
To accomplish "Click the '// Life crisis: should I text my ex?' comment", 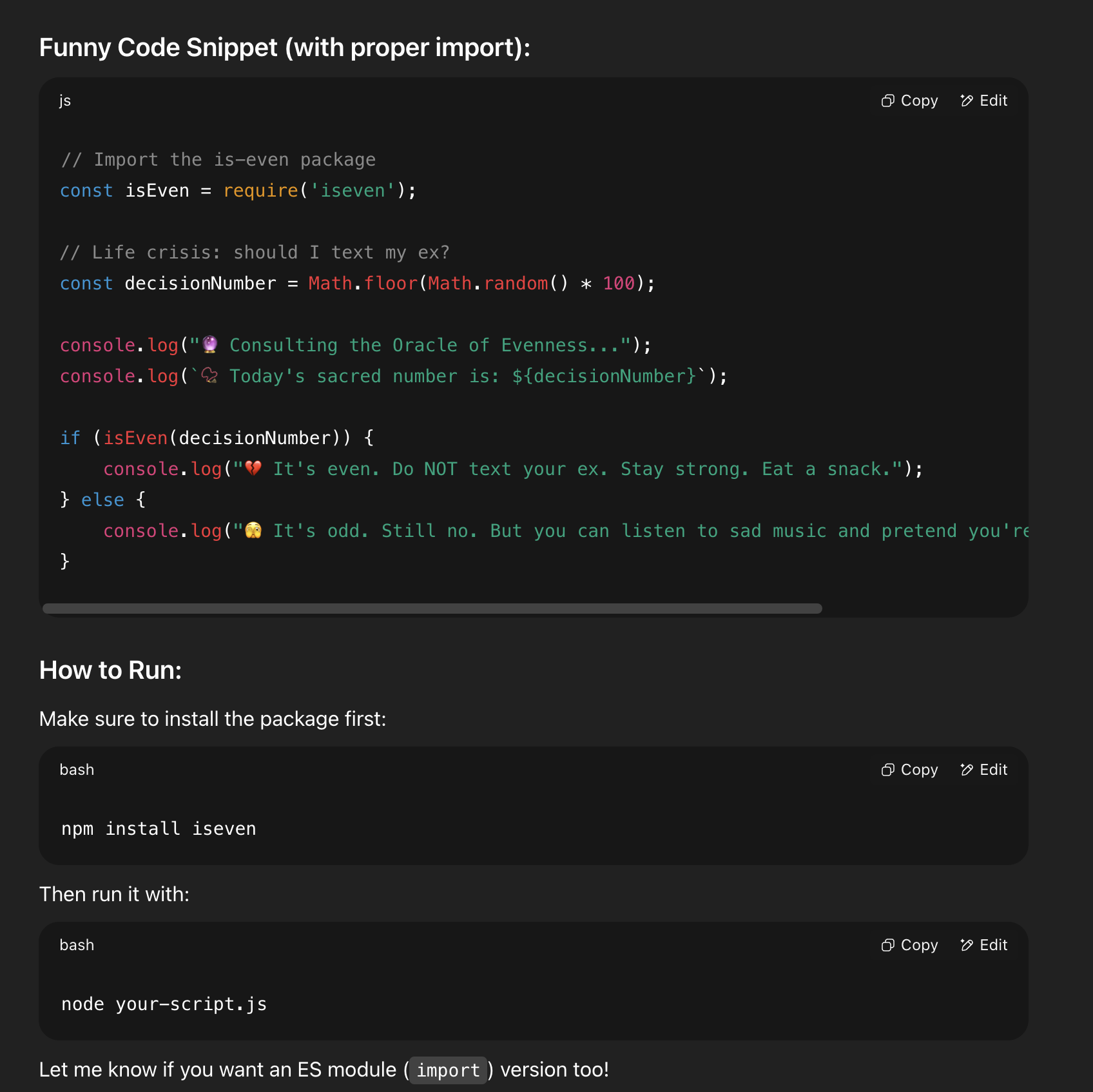I will coord(255,253).
